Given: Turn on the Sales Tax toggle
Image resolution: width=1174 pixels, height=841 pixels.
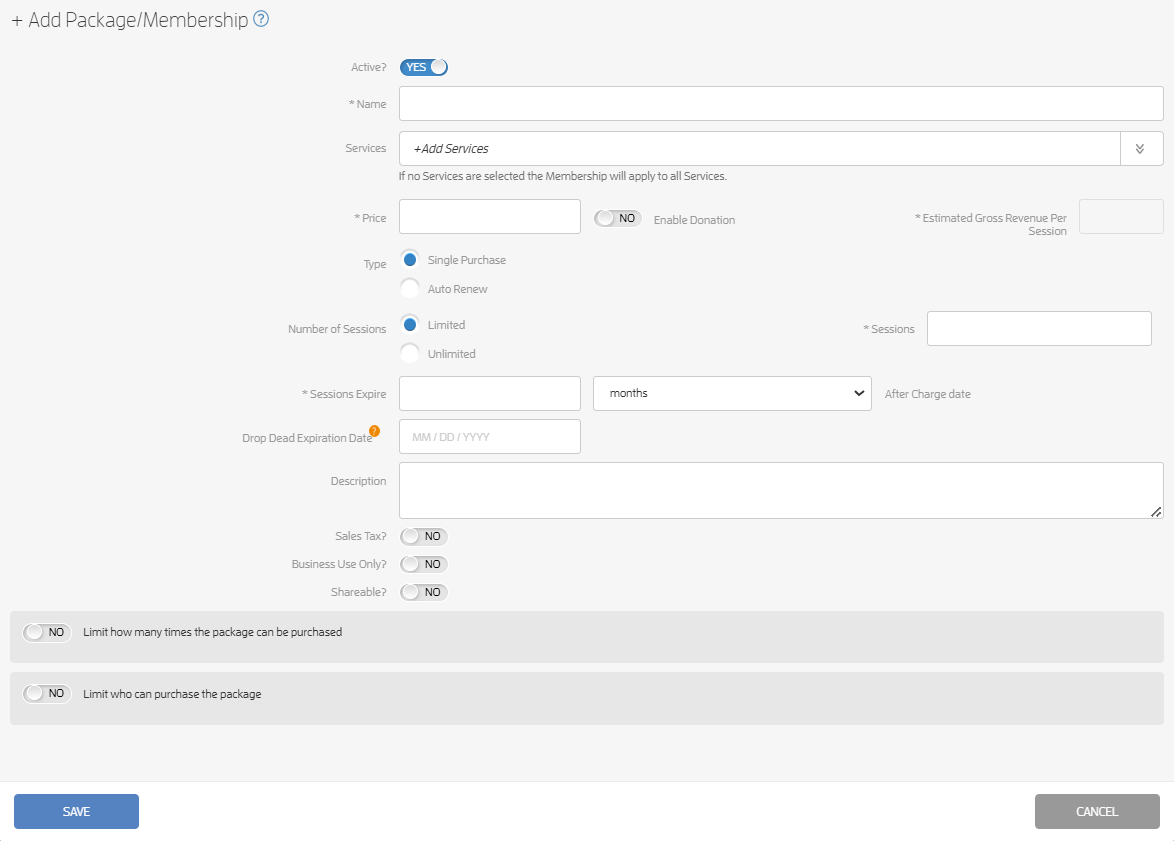Looking at the screenshot, I should [424, 536].
